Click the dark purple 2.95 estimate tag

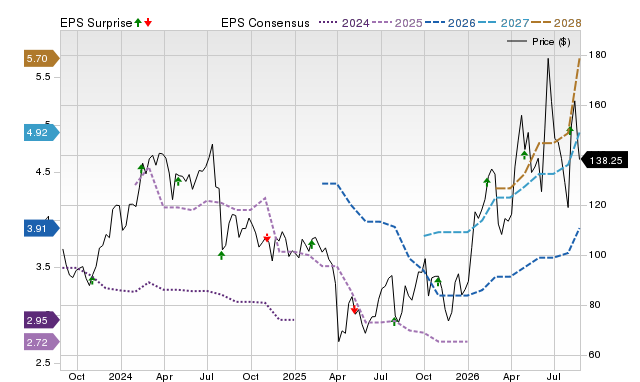point(42,320)
